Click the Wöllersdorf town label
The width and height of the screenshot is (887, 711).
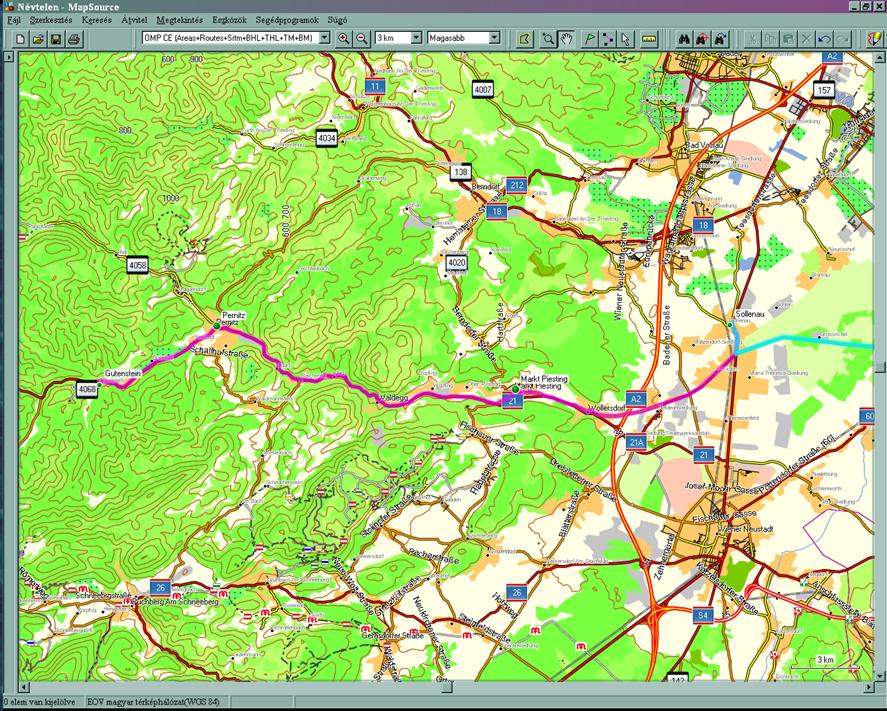tap(606, 408)
